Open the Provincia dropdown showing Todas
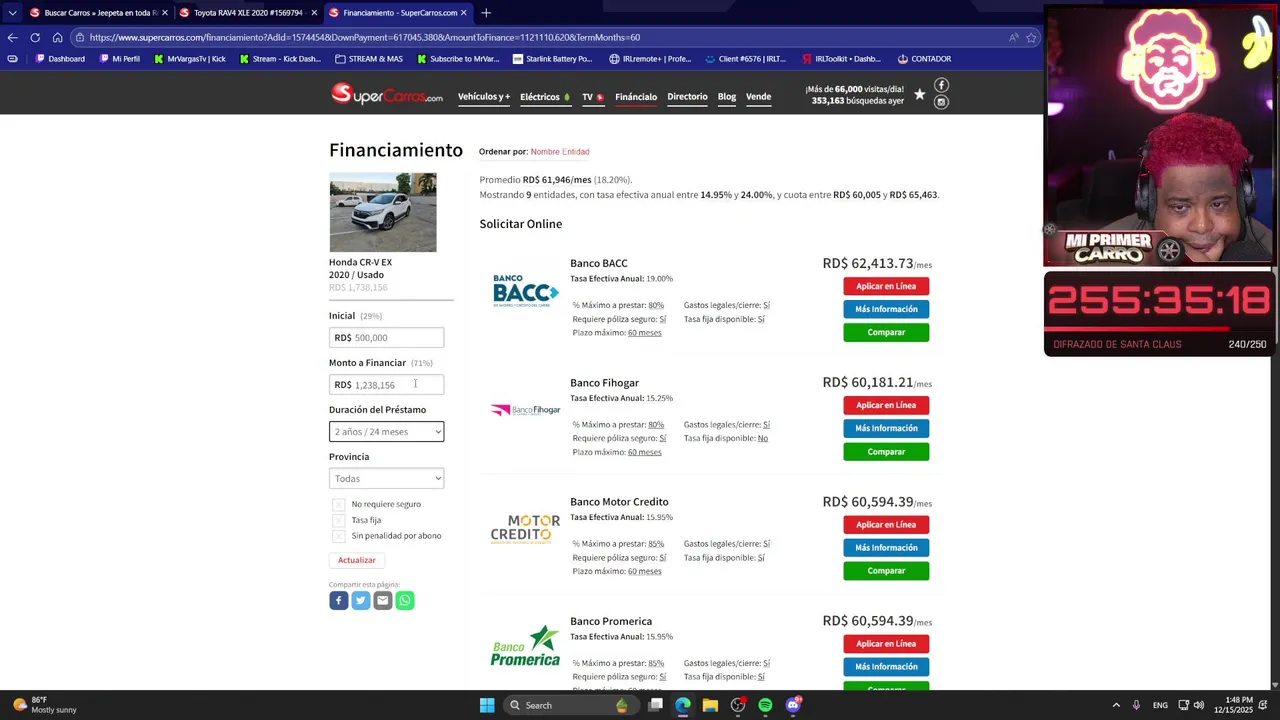Image resolution: width=1280 pixels, height=720 pixels. coord(386,479)
